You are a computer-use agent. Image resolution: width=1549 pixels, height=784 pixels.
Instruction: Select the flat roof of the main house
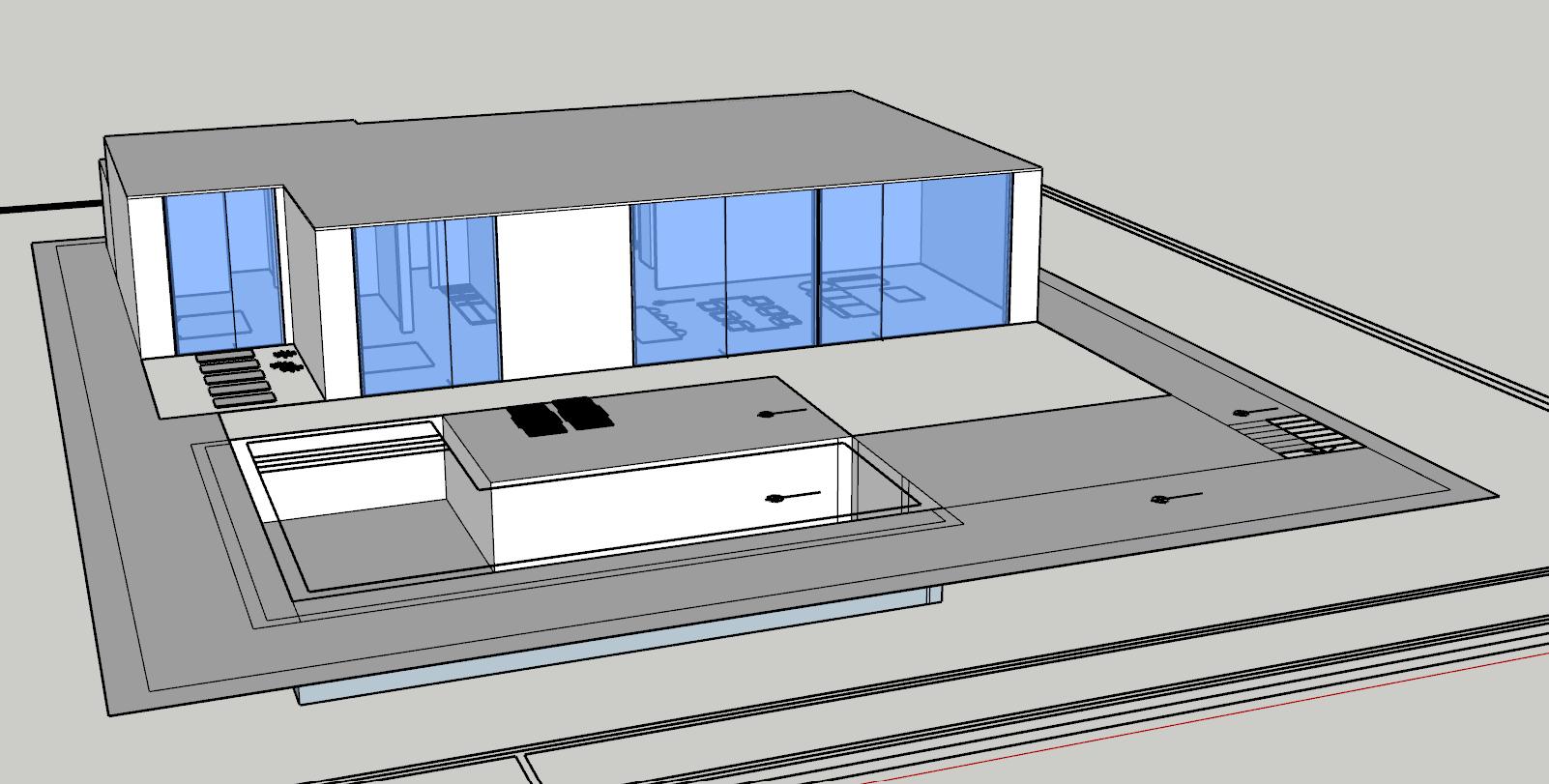pos(580,155)
